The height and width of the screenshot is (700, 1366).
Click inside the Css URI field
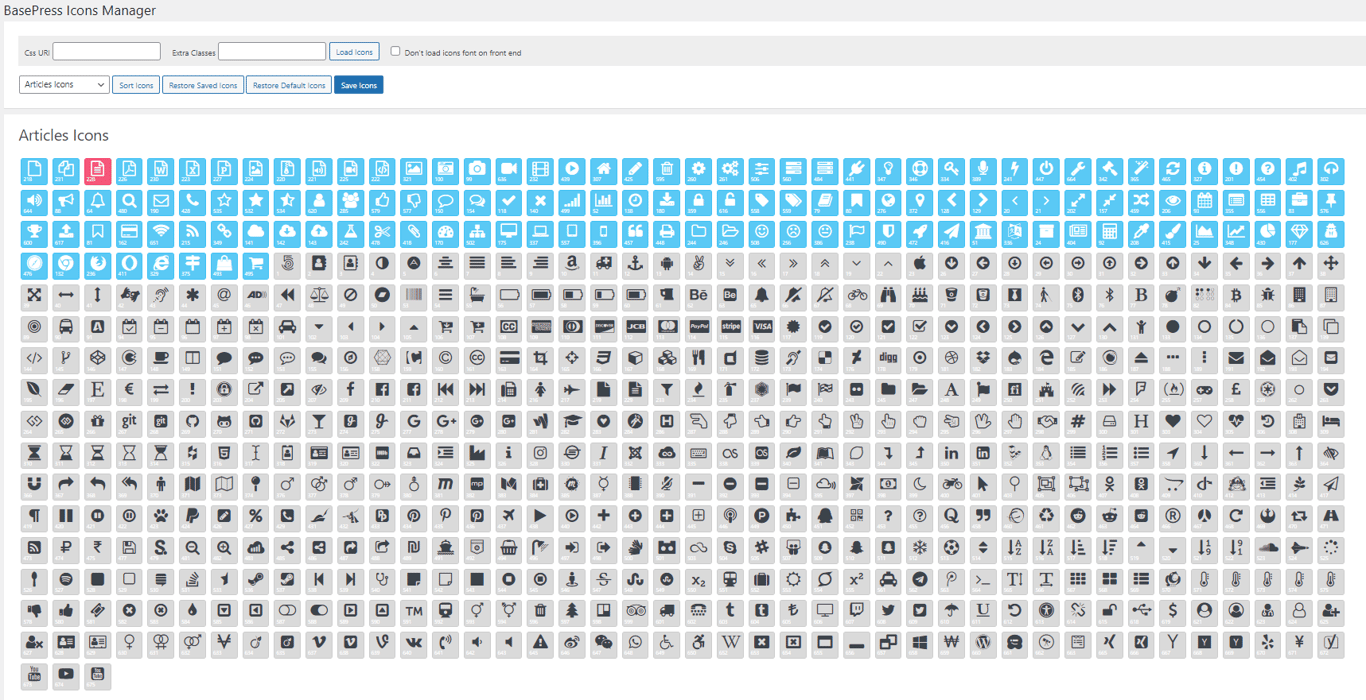point(106,51)
